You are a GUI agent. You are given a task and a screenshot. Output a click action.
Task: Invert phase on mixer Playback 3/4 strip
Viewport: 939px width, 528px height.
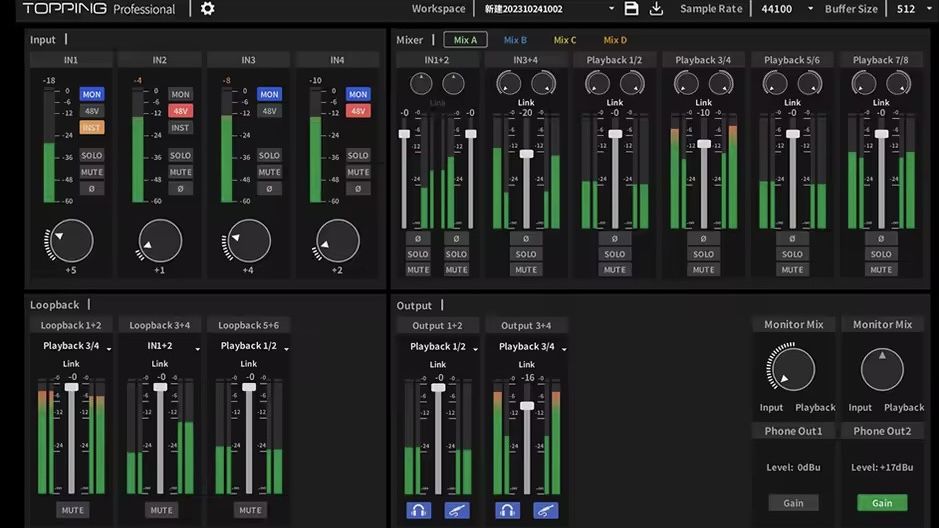703,238
